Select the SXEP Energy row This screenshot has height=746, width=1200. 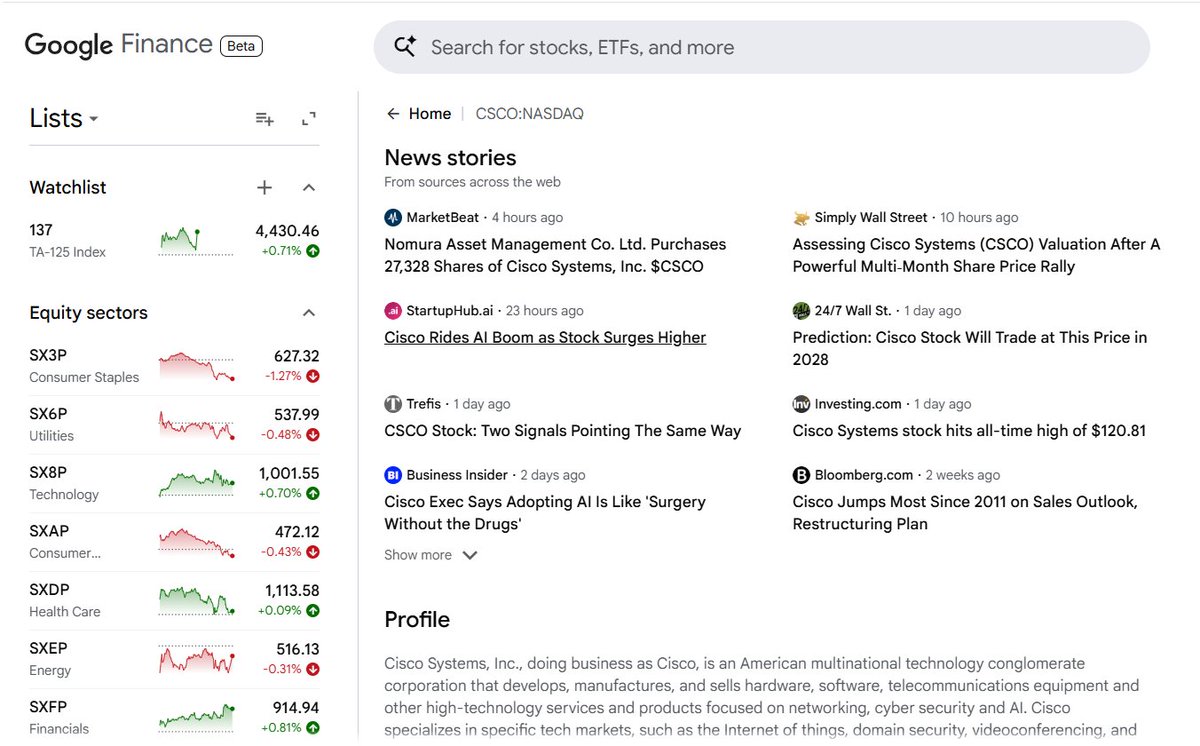pos(174,659)
